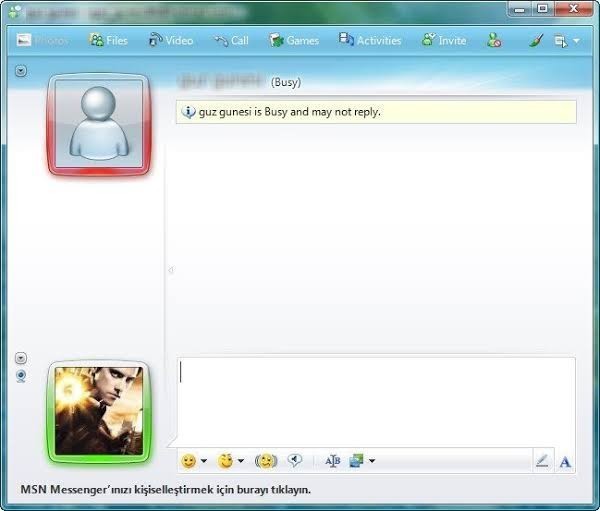Click the Files toolbar button
Image resolution: width=600 pixels, height=511 pixels.
pyautogui.click(x=108, y=40)
